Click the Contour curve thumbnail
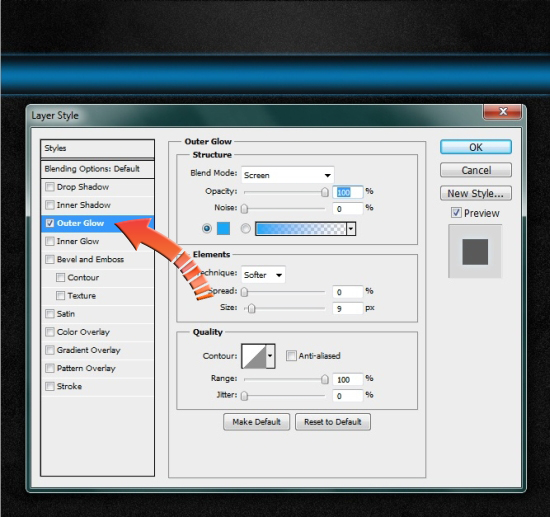Screen dimensions: 550x517 pyautogui.click(x=254, y=356)
